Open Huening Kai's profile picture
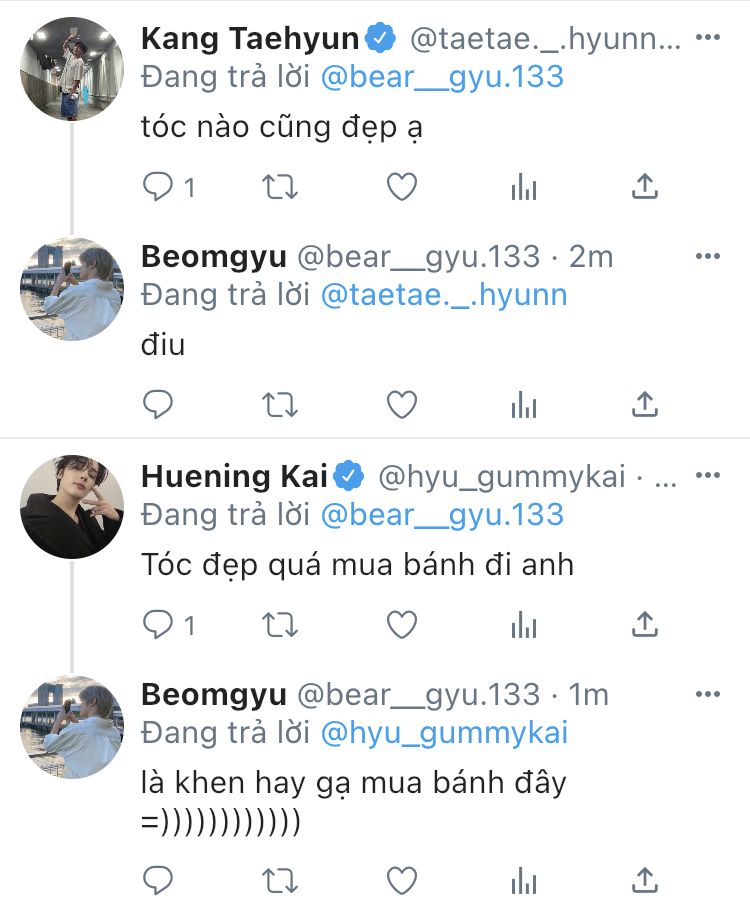Image resolution: width=750 pixels, height=905 pixels. pos(71,506)
